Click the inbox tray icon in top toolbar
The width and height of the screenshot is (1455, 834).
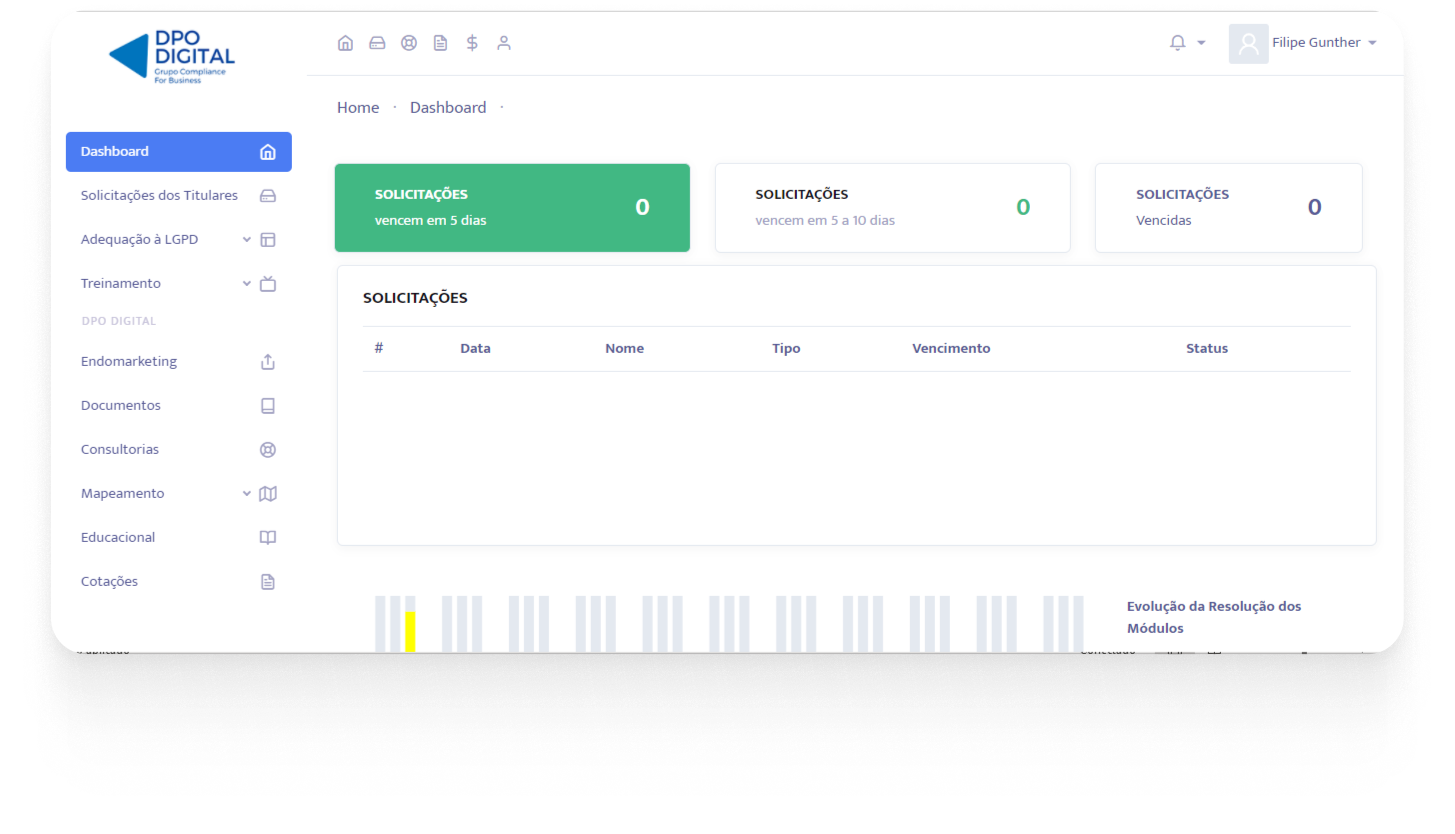(377, 43)
